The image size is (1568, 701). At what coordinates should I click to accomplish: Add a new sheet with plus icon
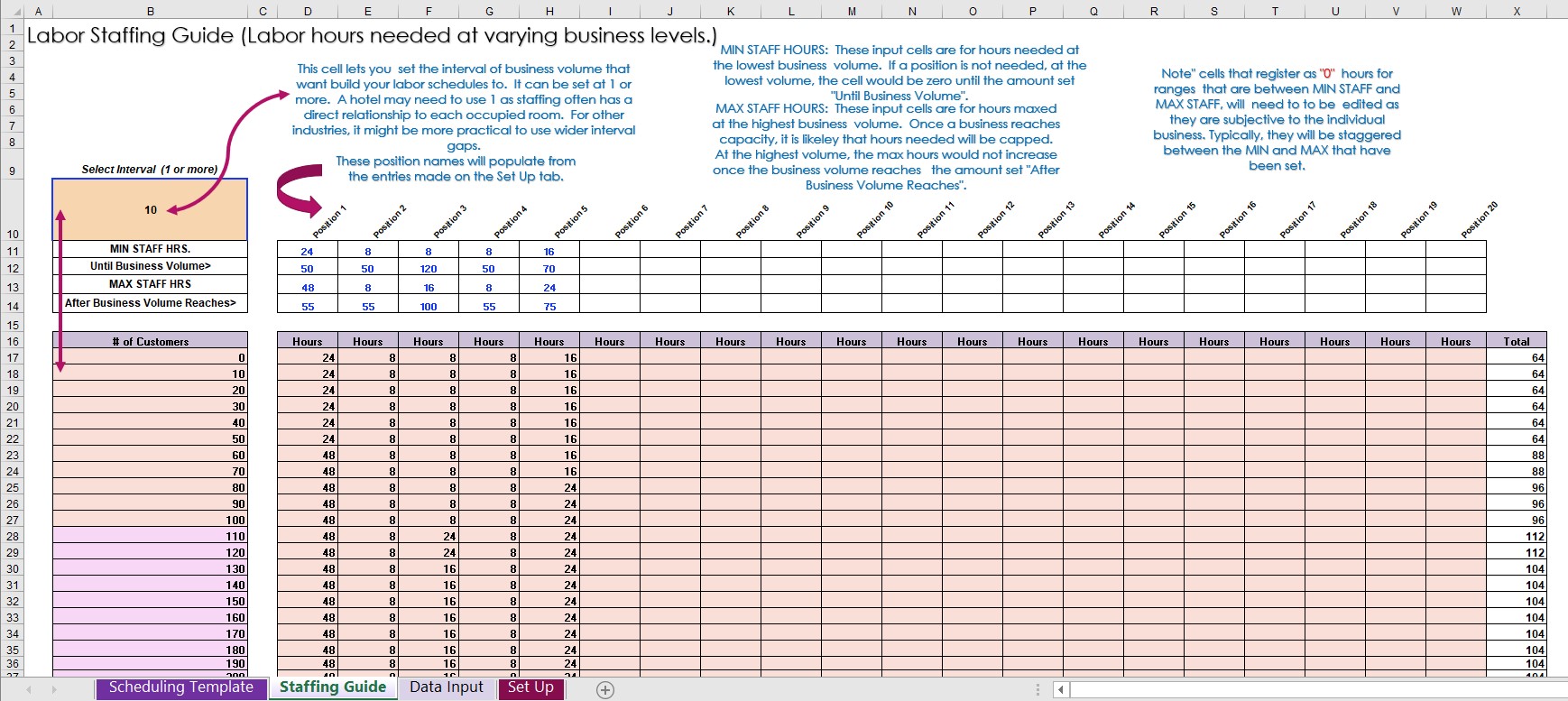(x=605, y=690)
